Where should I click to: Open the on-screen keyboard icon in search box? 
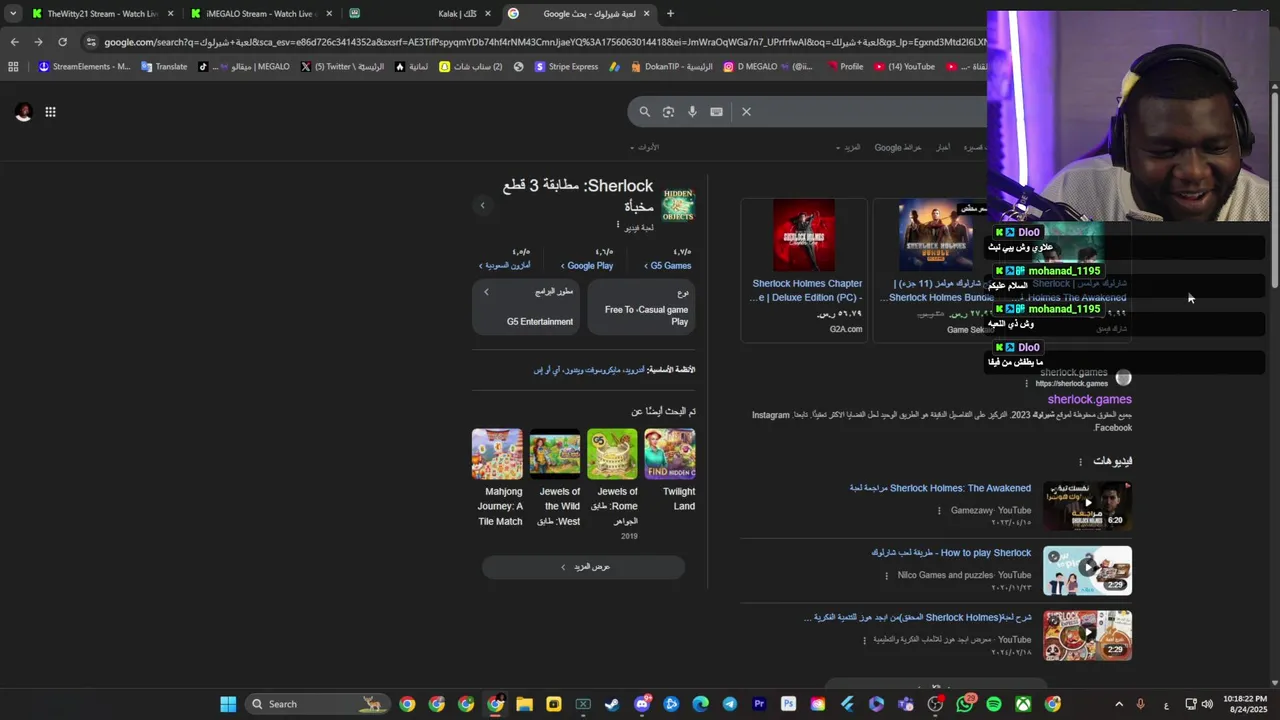(x=716, y=112)
